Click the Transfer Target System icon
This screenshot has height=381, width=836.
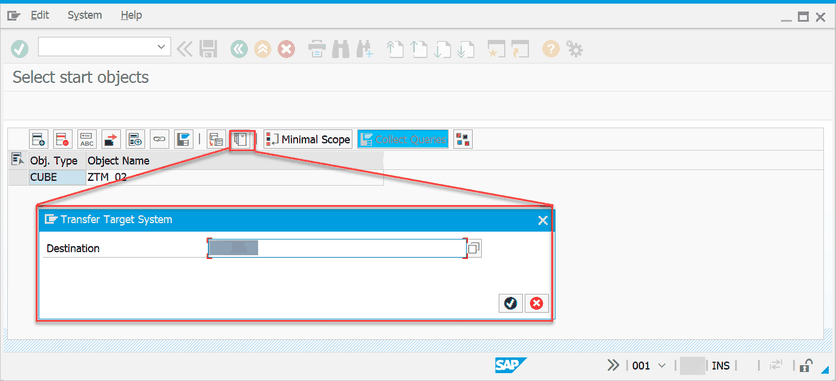242,141
